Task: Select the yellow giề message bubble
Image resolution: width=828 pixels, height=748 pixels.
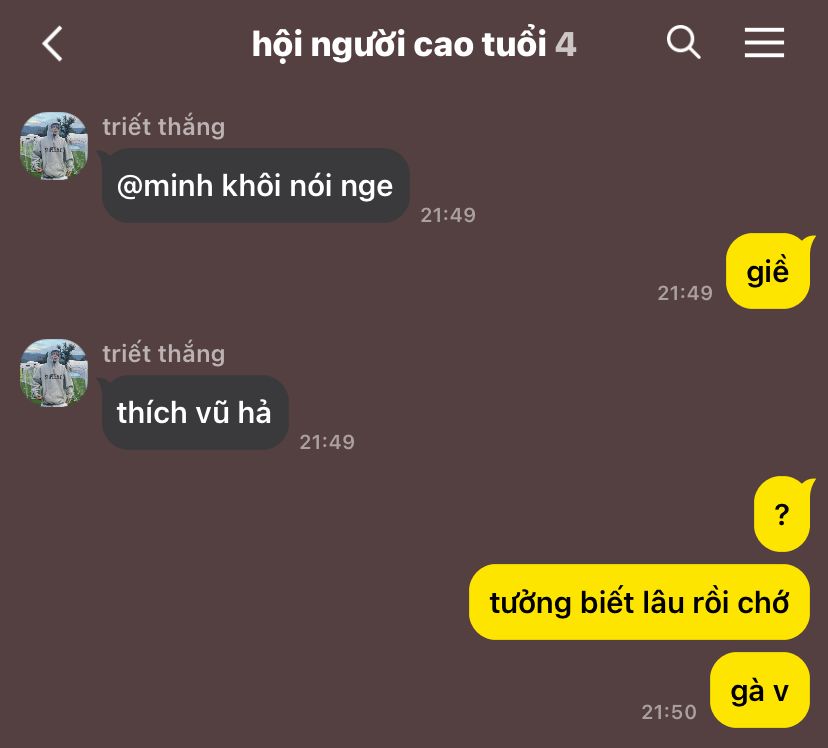Action: [x=768, y=271]
